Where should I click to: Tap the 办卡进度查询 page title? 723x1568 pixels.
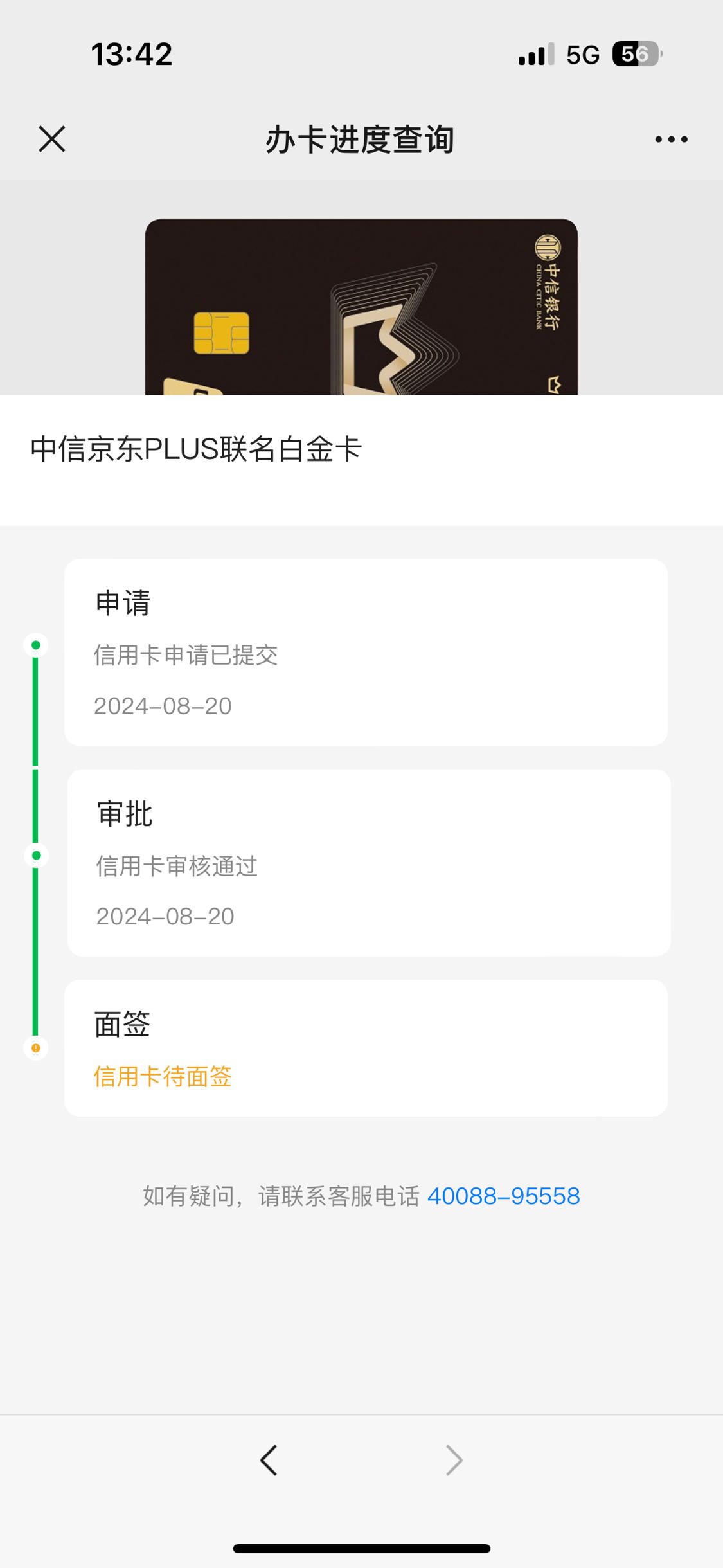click(x=361, y=139)
